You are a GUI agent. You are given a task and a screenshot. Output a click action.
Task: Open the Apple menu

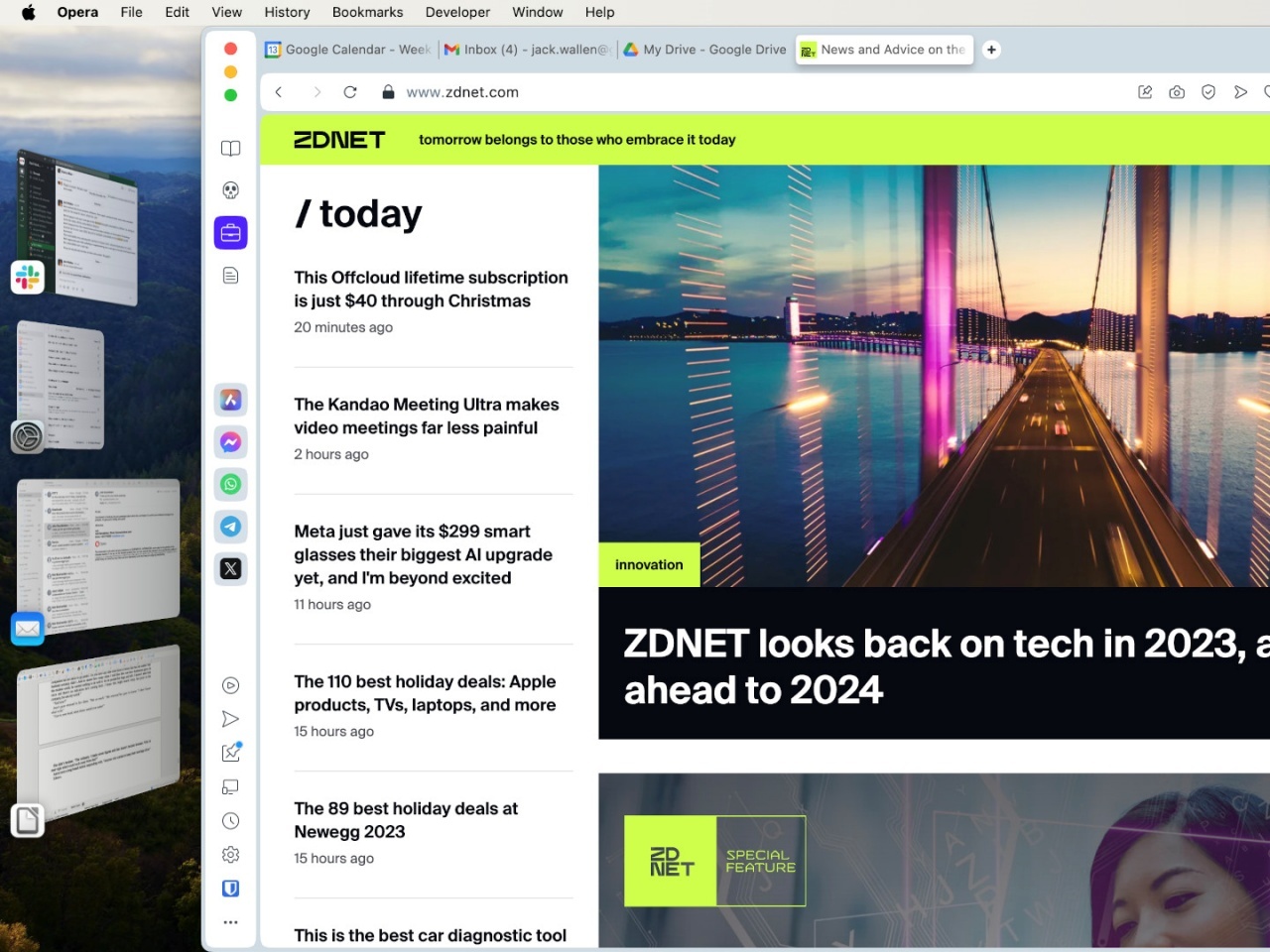(29, 12)
